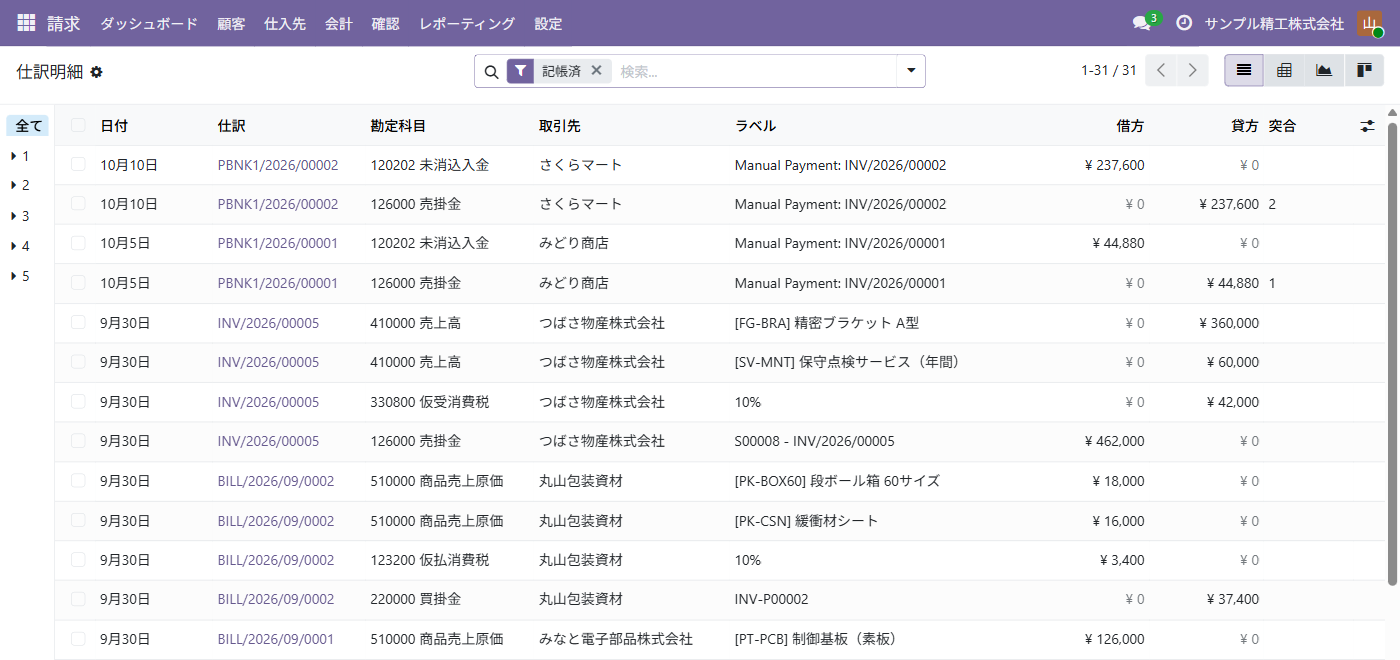Screen dimensions: 1400x660
Task: Toggle the select-all checkbox in header
Action: pyautogui.click(x=78, y=125)
